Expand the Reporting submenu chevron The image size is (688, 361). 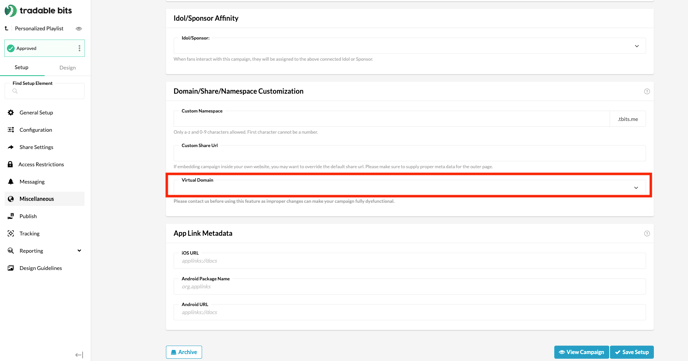click(x=79, y=250)
